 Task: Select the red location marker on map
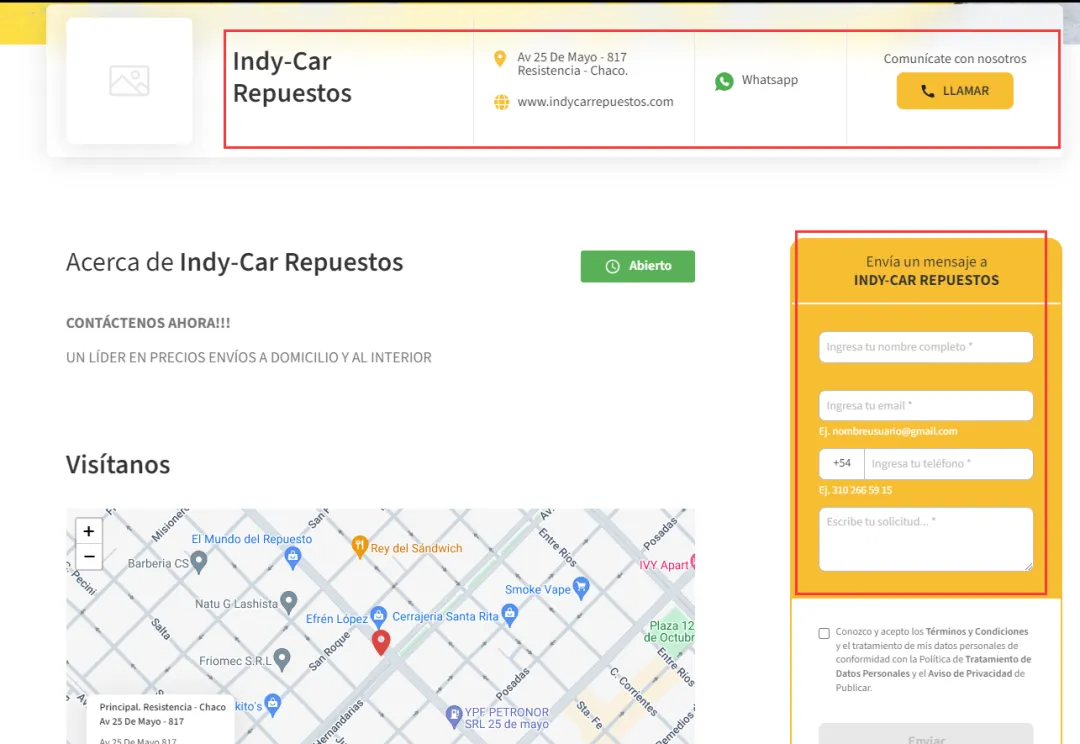[x=381, y=642]
